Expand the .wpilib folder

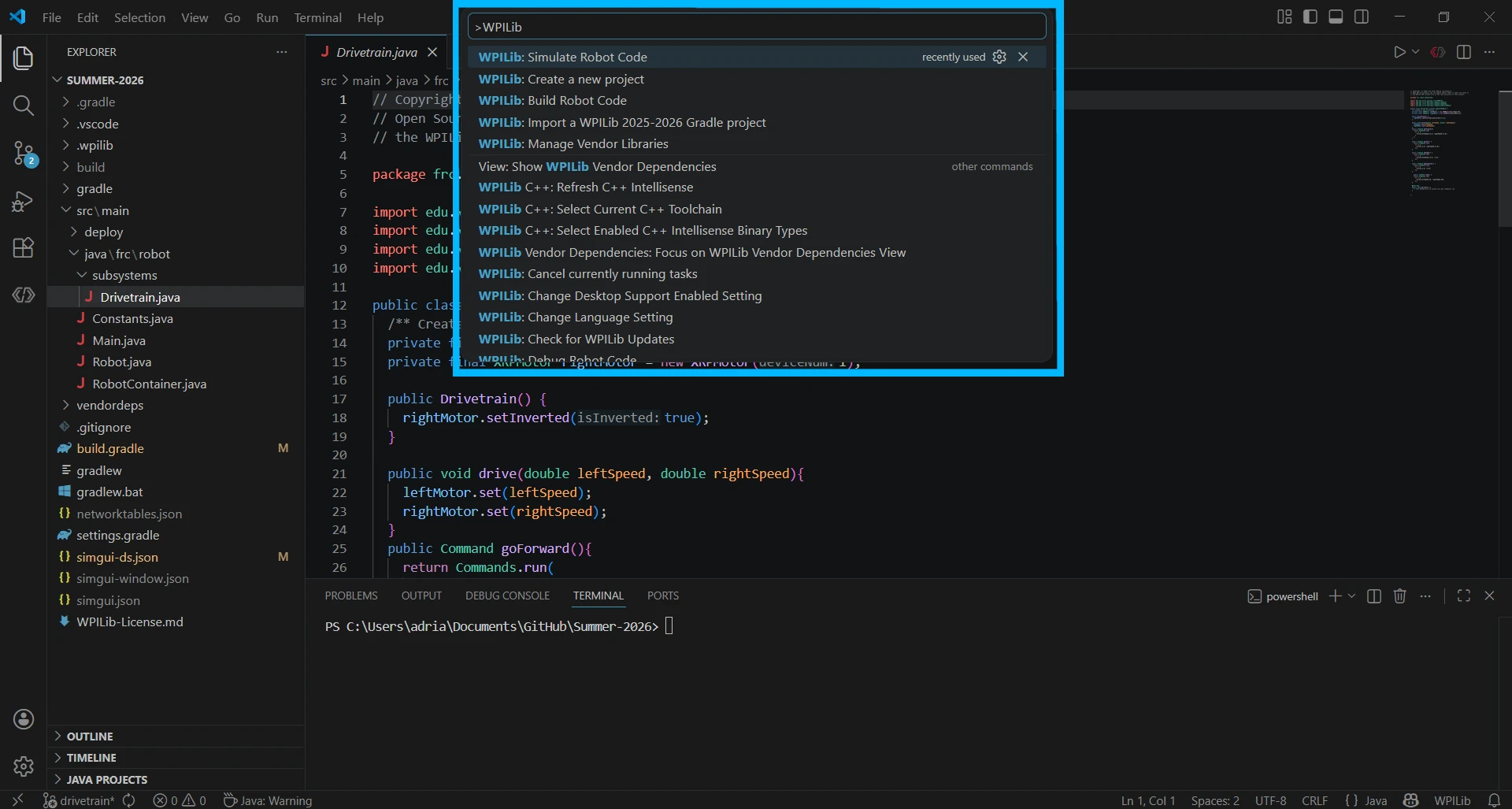(x=94, y=145)
